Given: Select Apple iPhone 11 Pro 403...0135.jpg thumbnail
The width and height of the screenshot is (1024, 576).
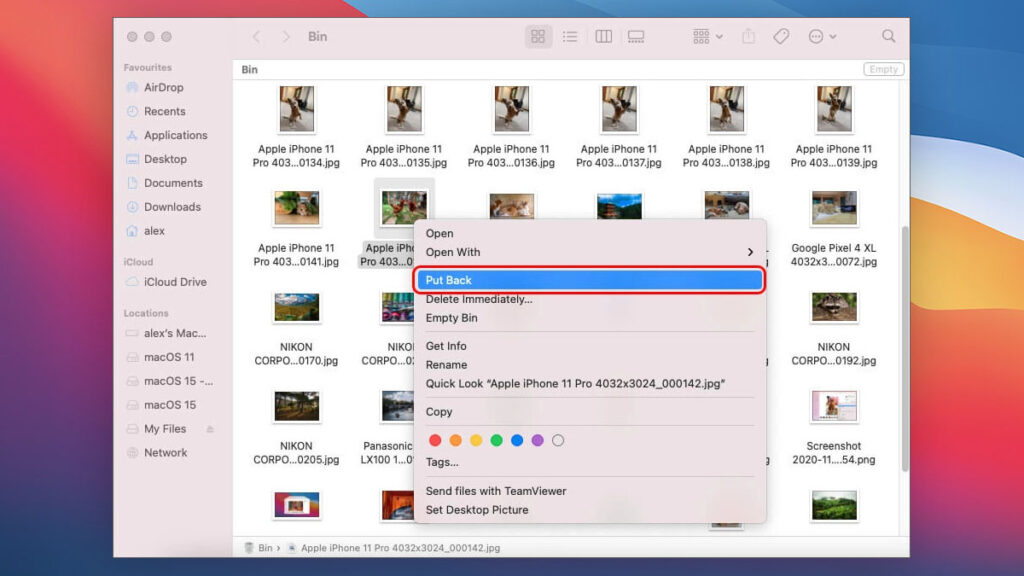Looking at the screenshot, I should (x=404, y=109).
